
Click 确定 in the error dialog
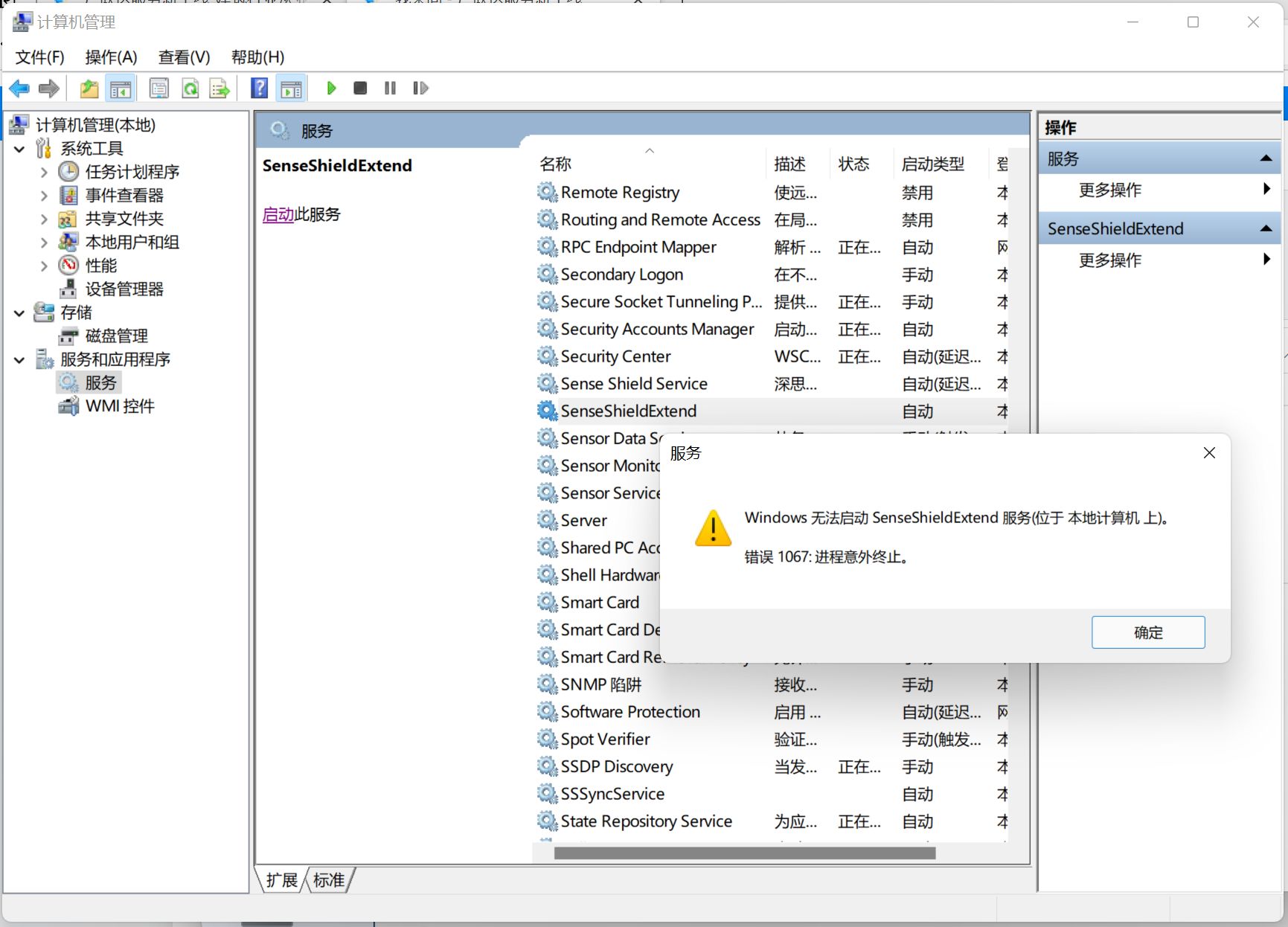click(1148, 632)
